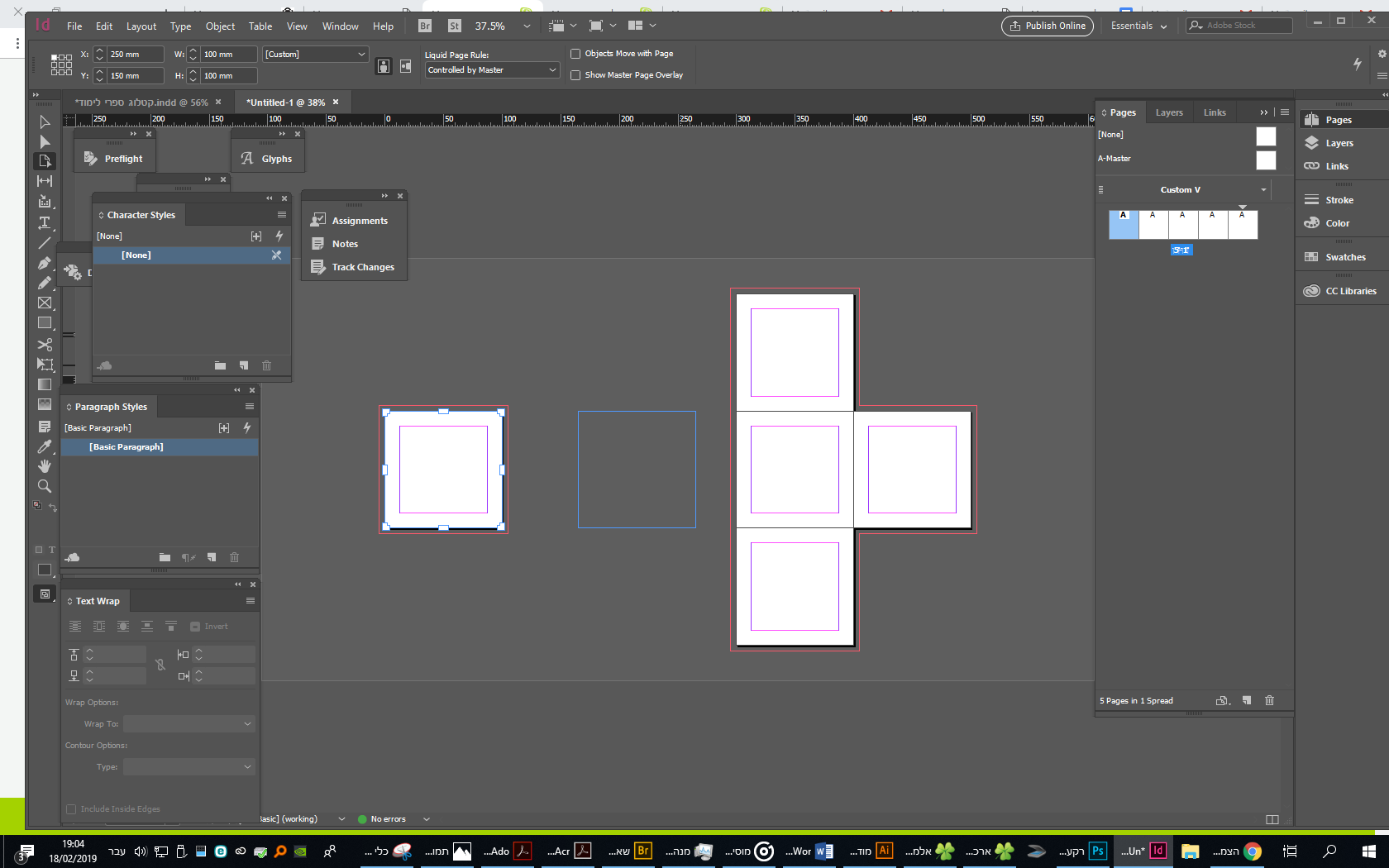Screen dimensions: 1389x868
Task: Enable Objects Move with Page
Action: click(575, 54)
